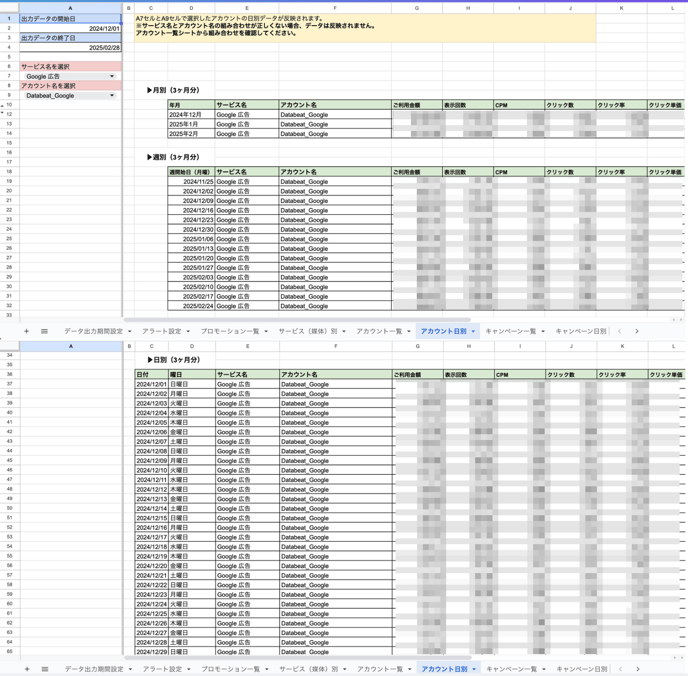Image resolution: width=688 pixels, height=676 pixels.
Task: Select the start date cell 2024/12/01 in column A
Action: tap(70, 29)
